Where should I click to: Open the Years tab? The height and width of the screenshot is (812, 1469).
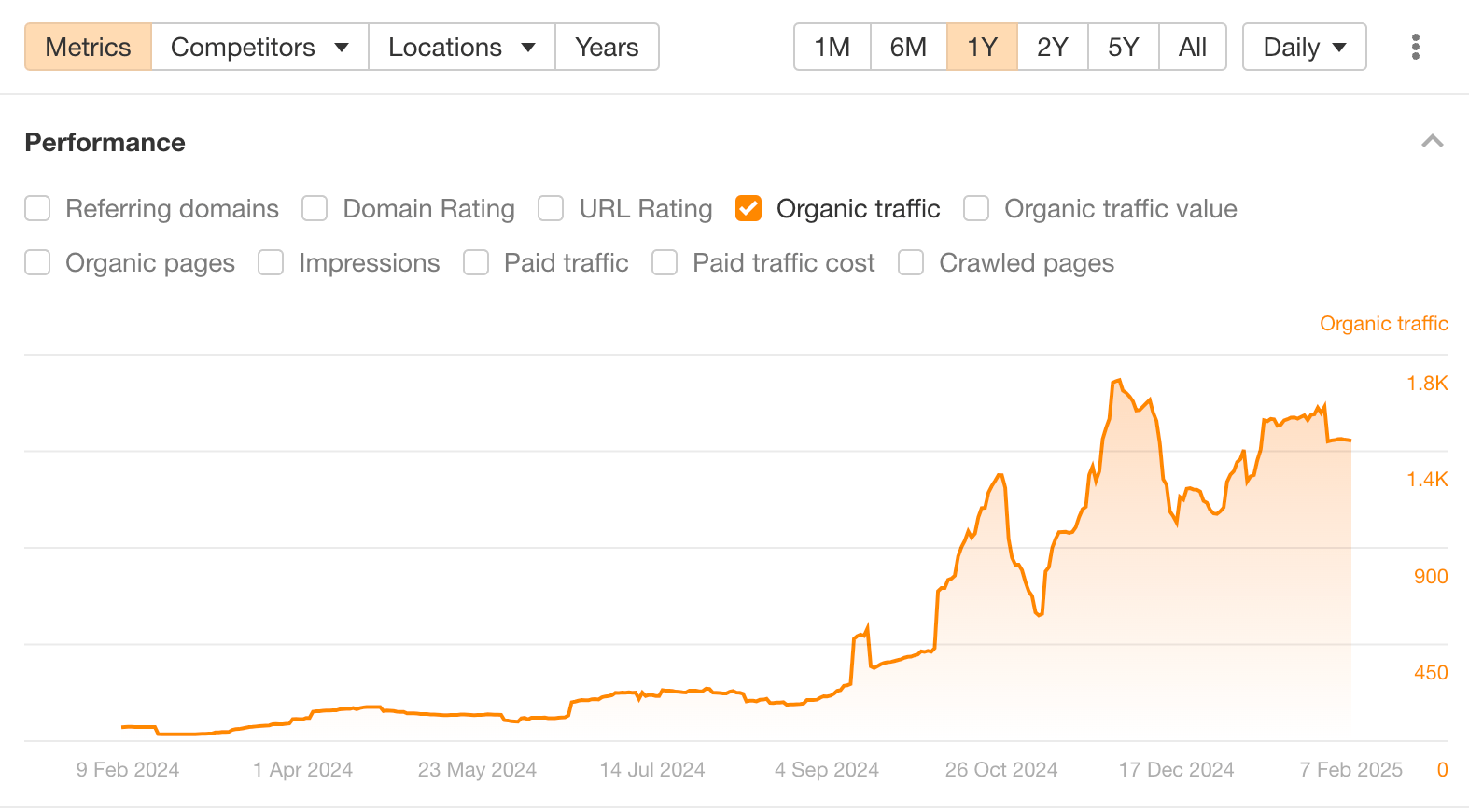click(607, 47)
